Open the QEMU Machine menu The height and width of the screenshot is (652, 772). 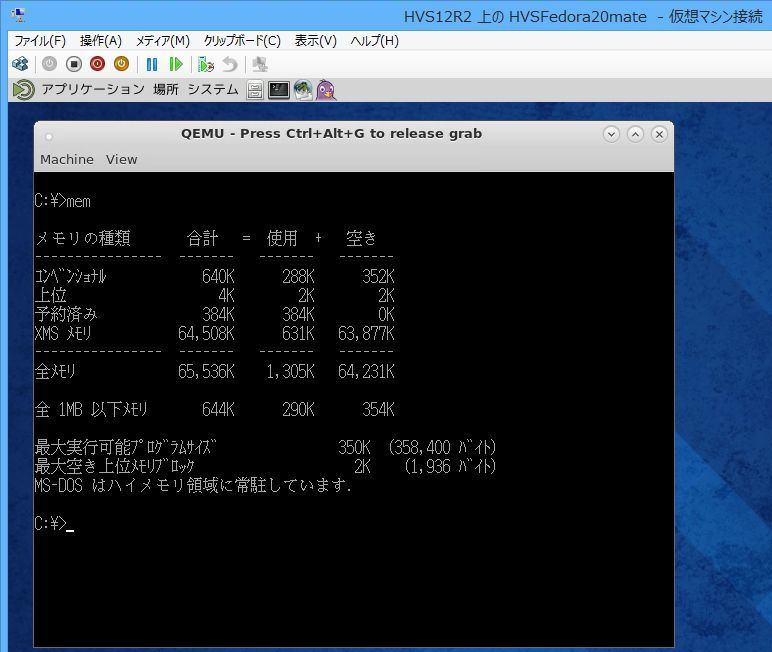67,160
